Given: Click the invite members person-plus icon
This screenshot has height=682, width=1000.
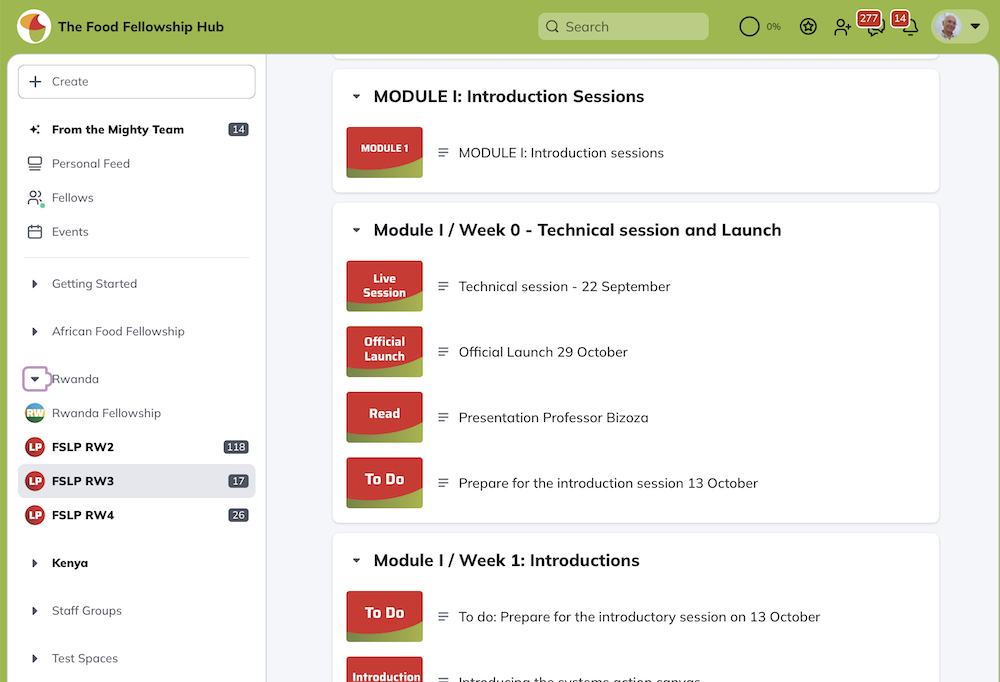Looking at the screenshot, I should [x=843, y=27].
